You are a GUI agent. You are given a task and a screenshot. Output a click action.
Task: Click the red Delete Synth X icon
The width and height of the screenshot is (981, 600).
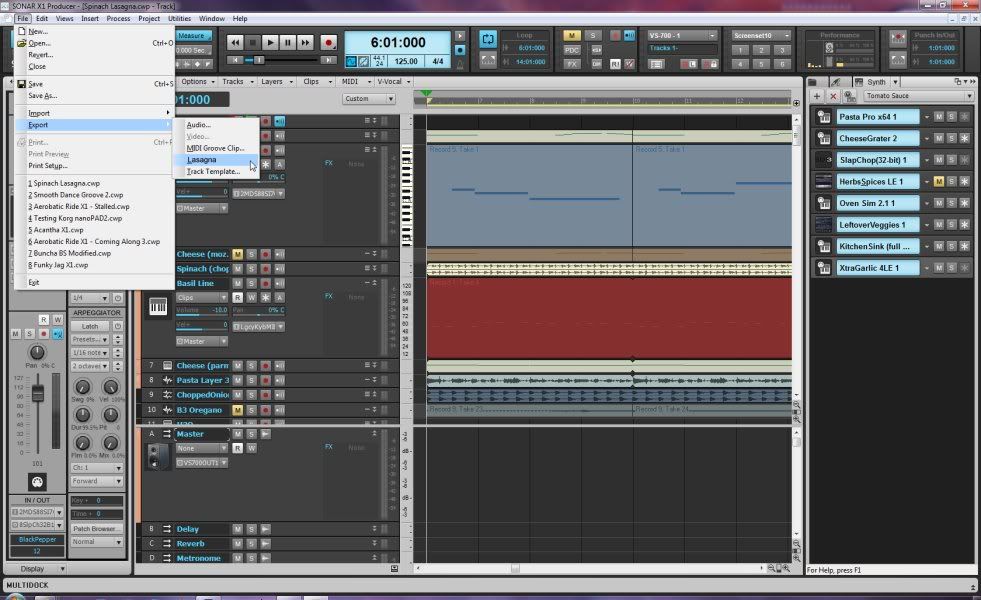click(833, 96)
